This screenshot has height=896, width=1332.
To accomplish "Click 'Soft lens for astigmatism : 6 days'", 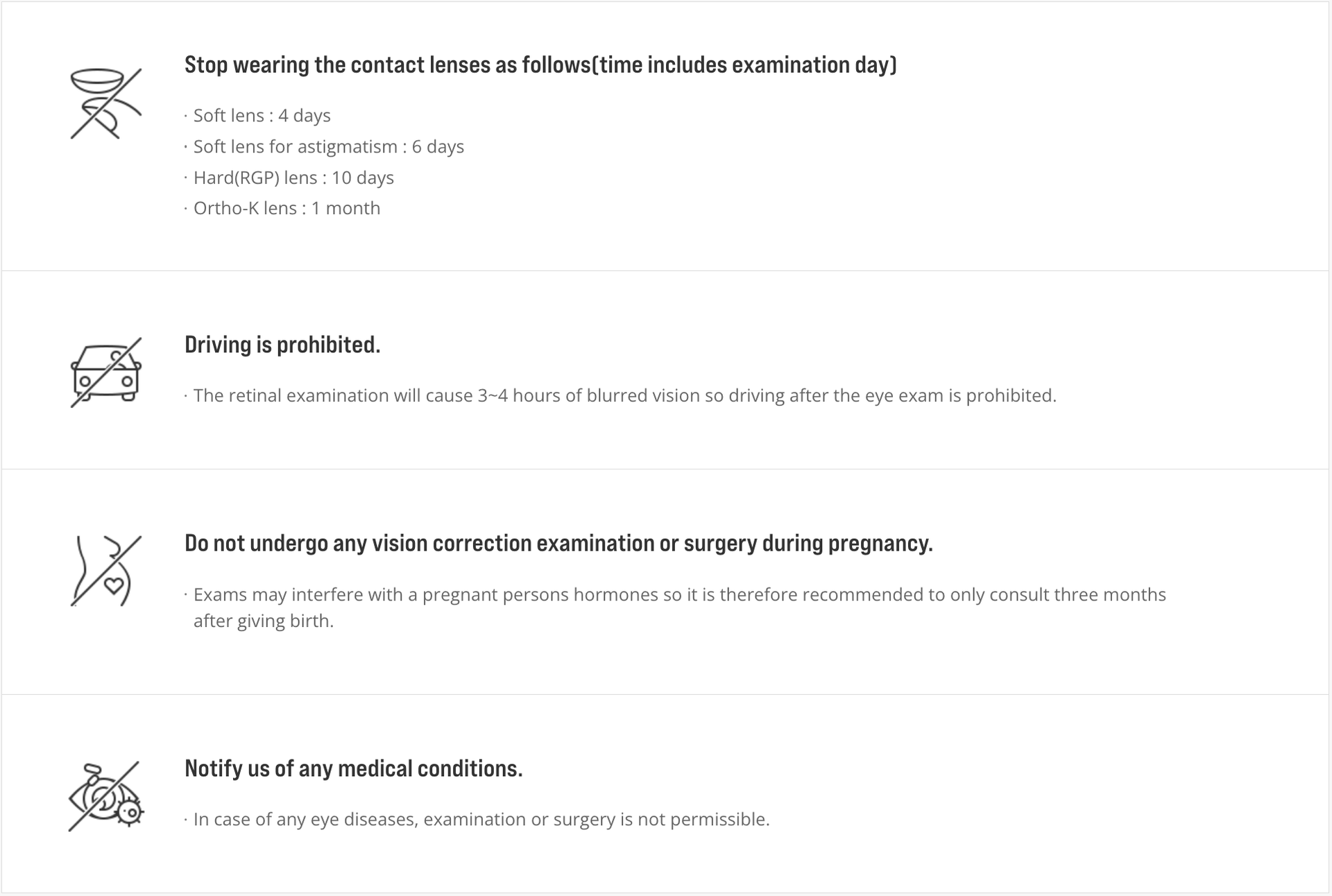I will pos(328,146).
